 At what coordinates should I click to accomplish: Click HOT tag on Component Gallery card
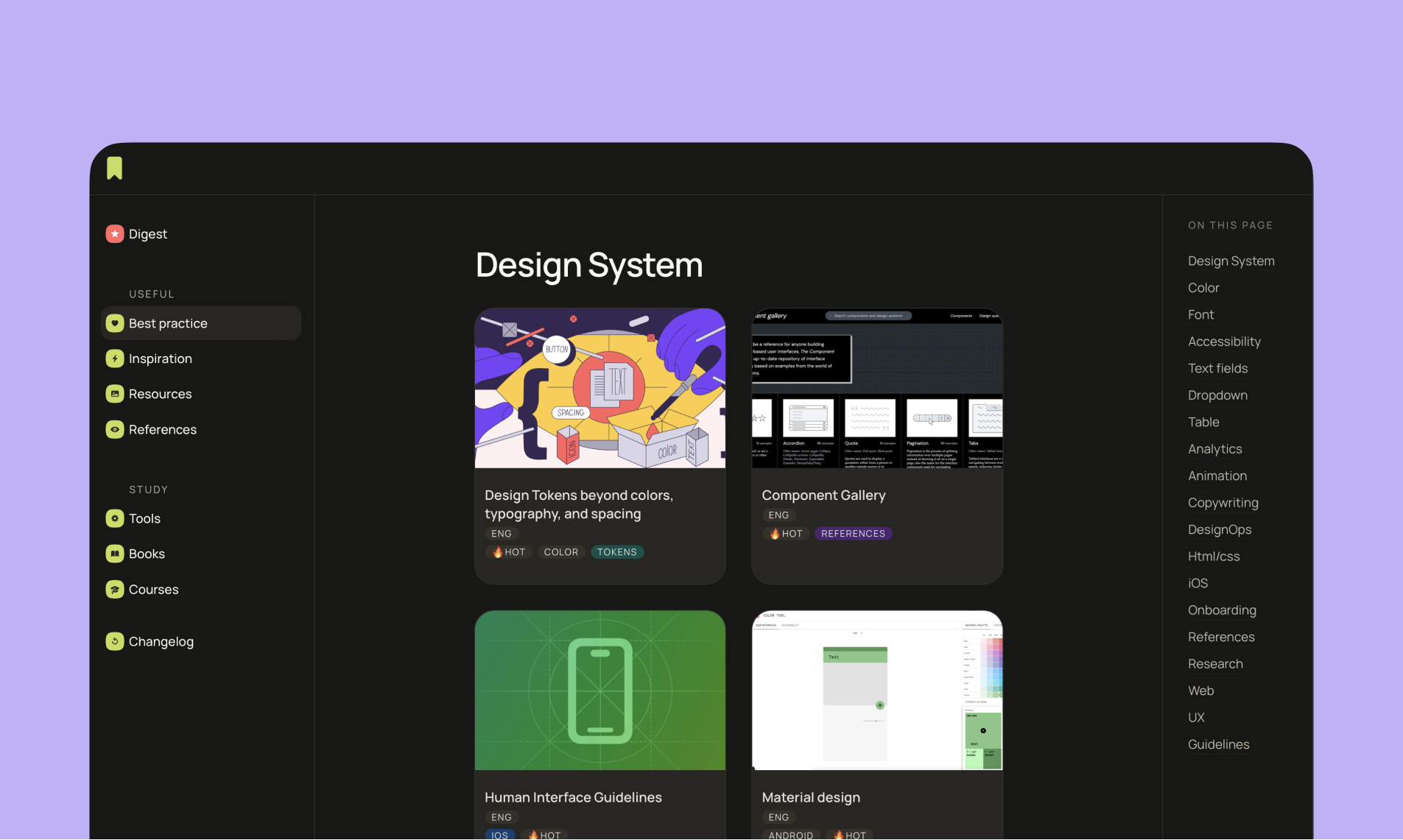[x=786, y=534]
